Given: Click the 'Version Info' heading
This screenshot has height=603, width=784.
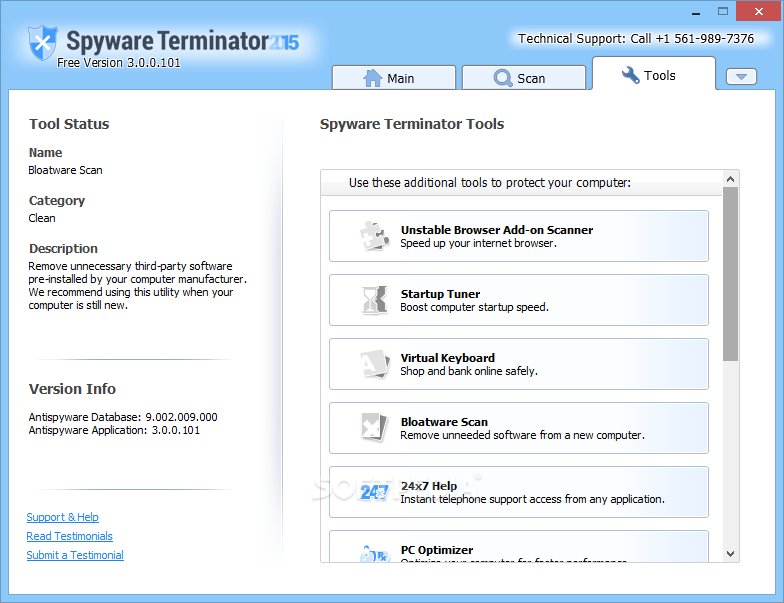Looking at the screenshot, I should tap(72, 388).
